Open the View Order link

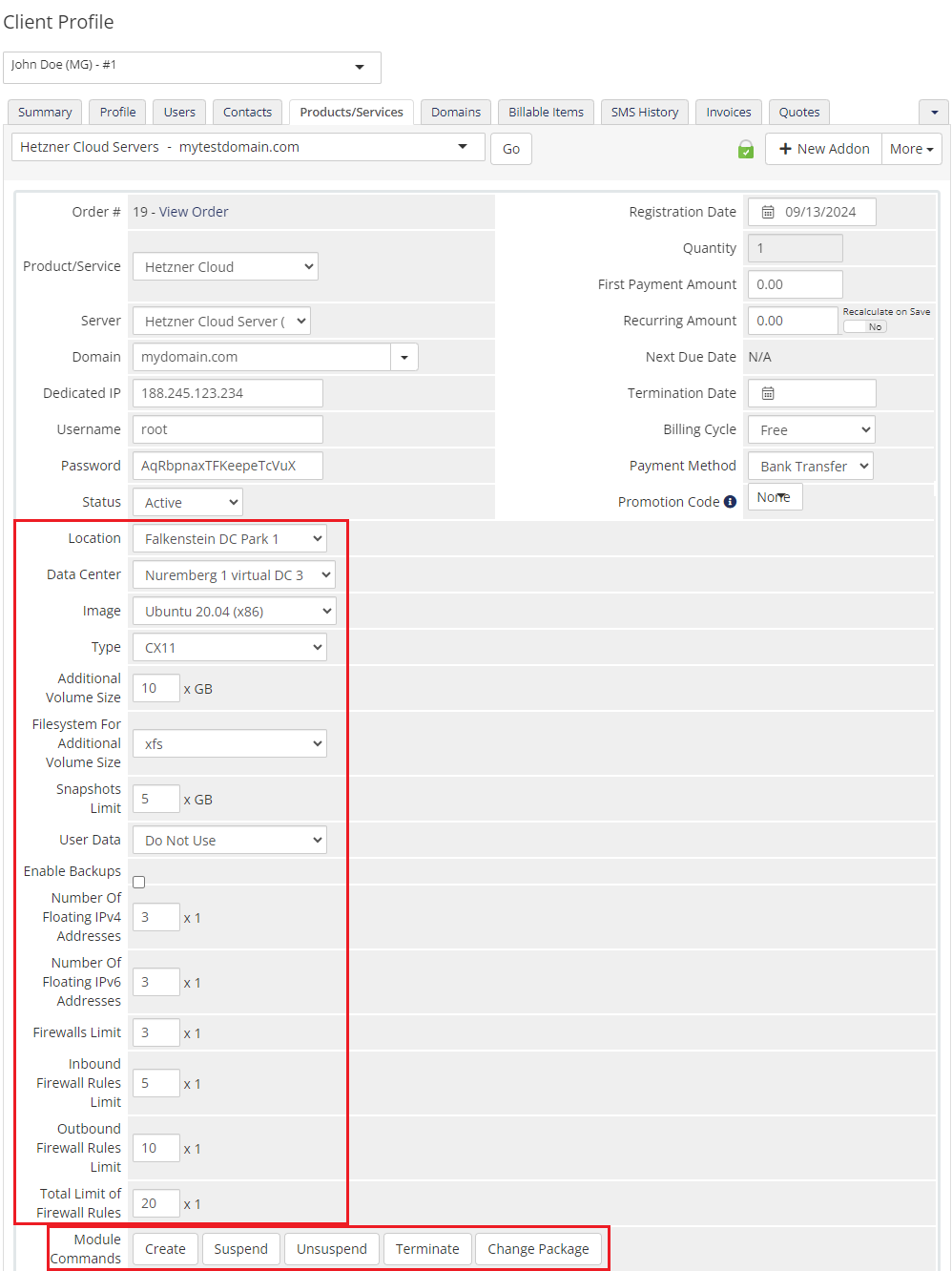tap(194, 212)
